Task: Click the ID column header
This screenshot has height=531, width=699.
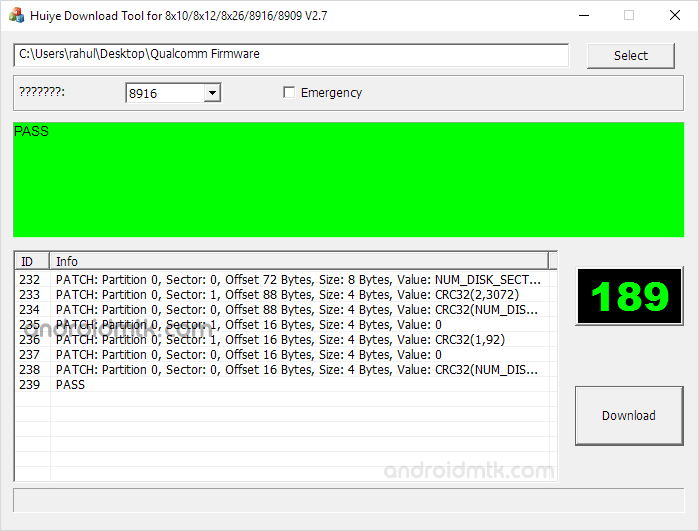Action: [x=32, y=262]
